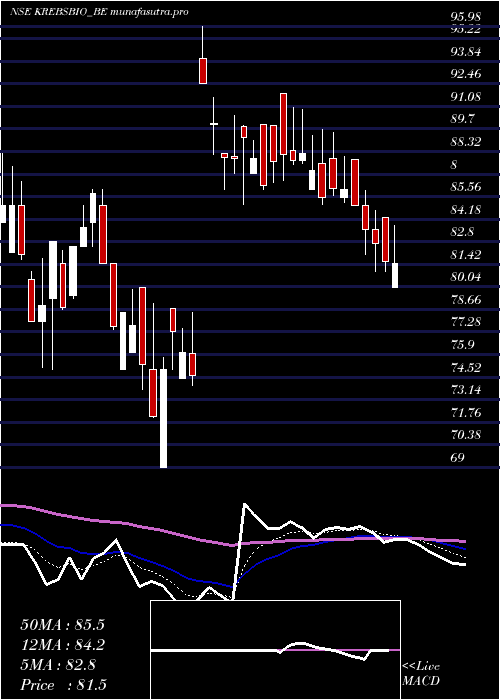This screenshot has width=500, height=700.
Task: Select the 73.14 price axis label
Action: [466, 390]
